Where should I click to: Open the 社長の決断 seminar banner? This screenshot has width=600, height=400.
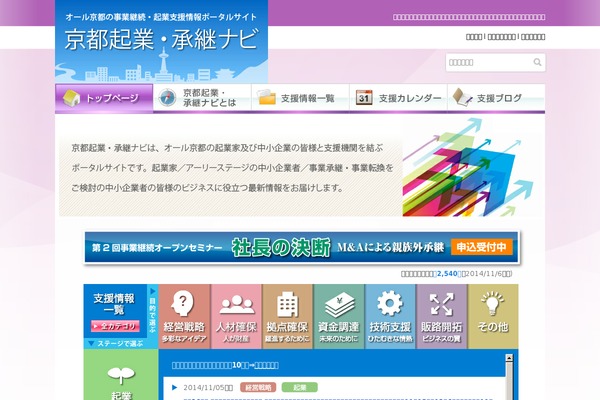(x=302, y=247)
